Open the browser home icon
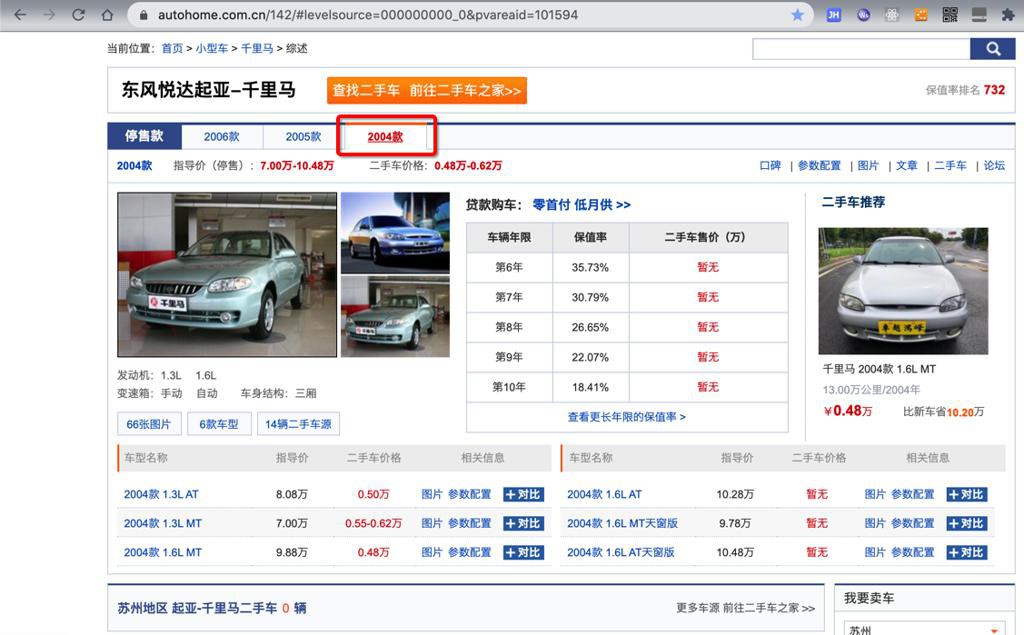 107,14
